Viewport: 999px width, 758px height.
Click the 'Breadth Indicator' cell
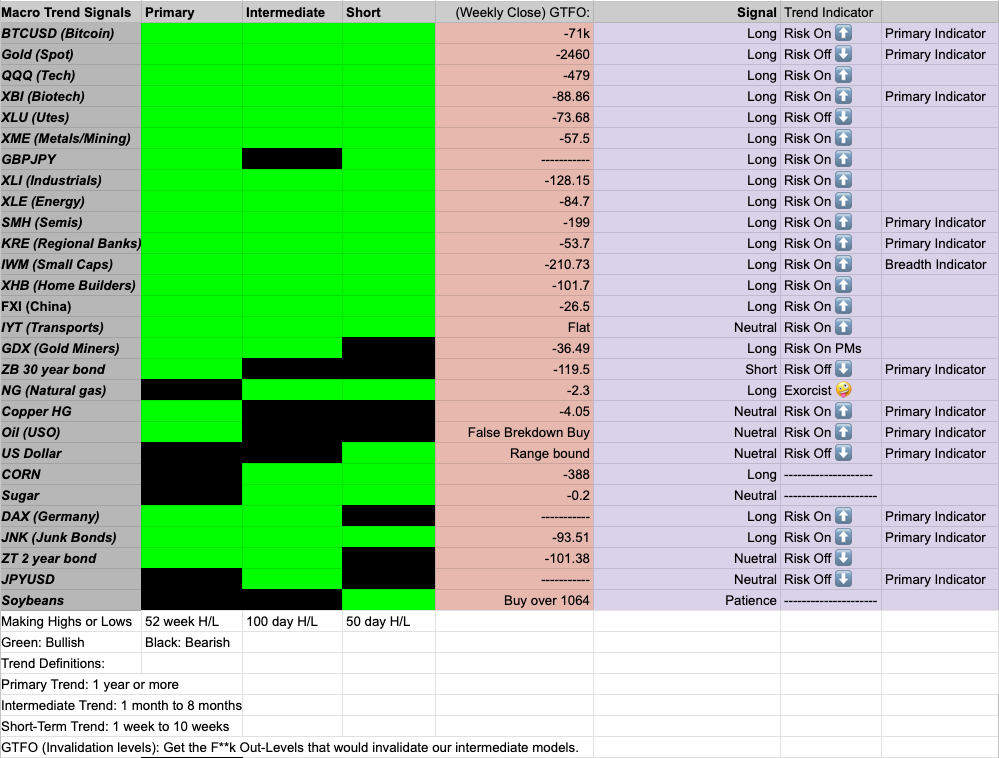tap(940, 264)
